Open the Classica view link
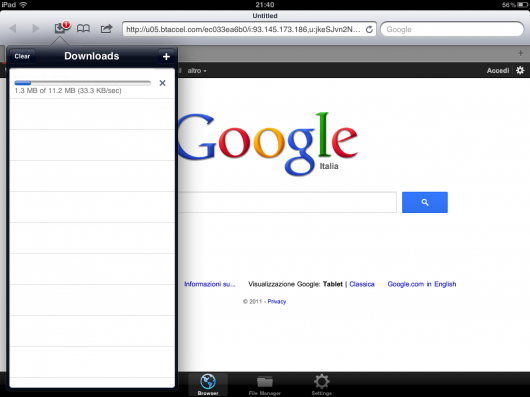The width and height of the screenshot is (530, 397). pos(362,284)
